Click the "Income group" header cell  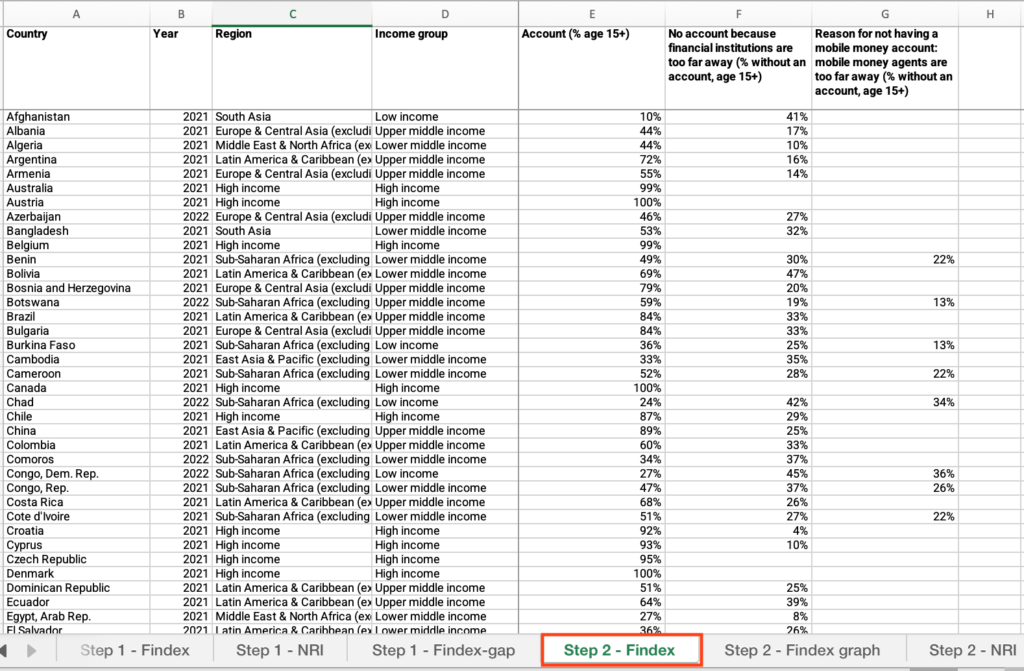[x=445, y=68]
